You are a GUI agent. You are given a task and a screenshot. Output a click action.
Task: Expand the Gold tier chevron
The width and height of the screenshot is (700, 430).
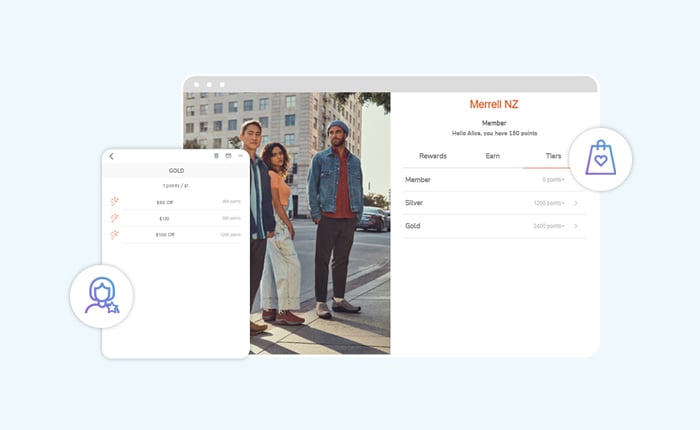click(x=576, y=226)
